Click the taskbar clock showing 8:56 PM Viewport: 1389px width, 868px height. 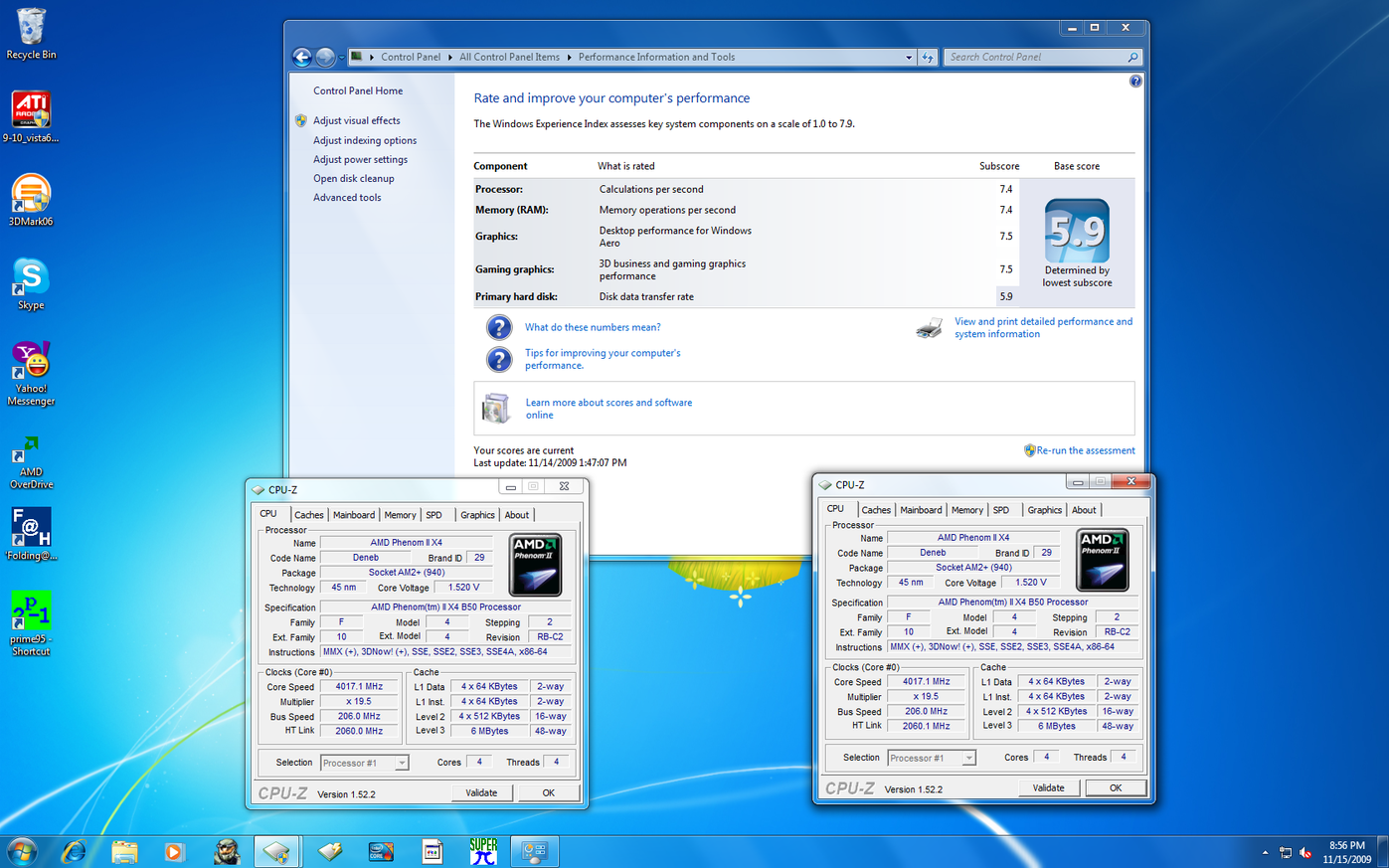[x=1347, y=852]
